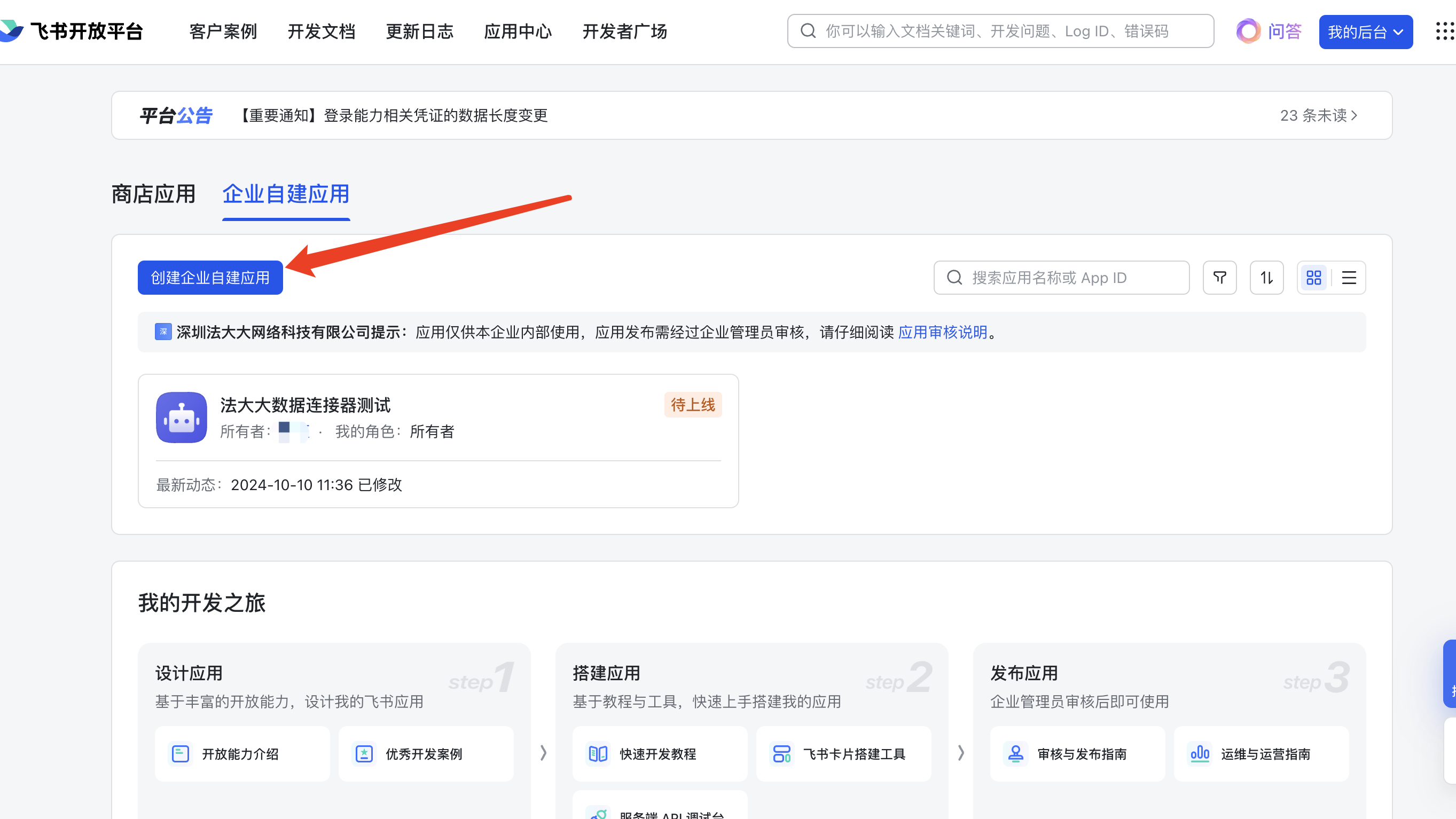Click the 我的开发之旅 section title
Image resolution: width=1456 pixels, height=819 pixels.
(202, 603)
